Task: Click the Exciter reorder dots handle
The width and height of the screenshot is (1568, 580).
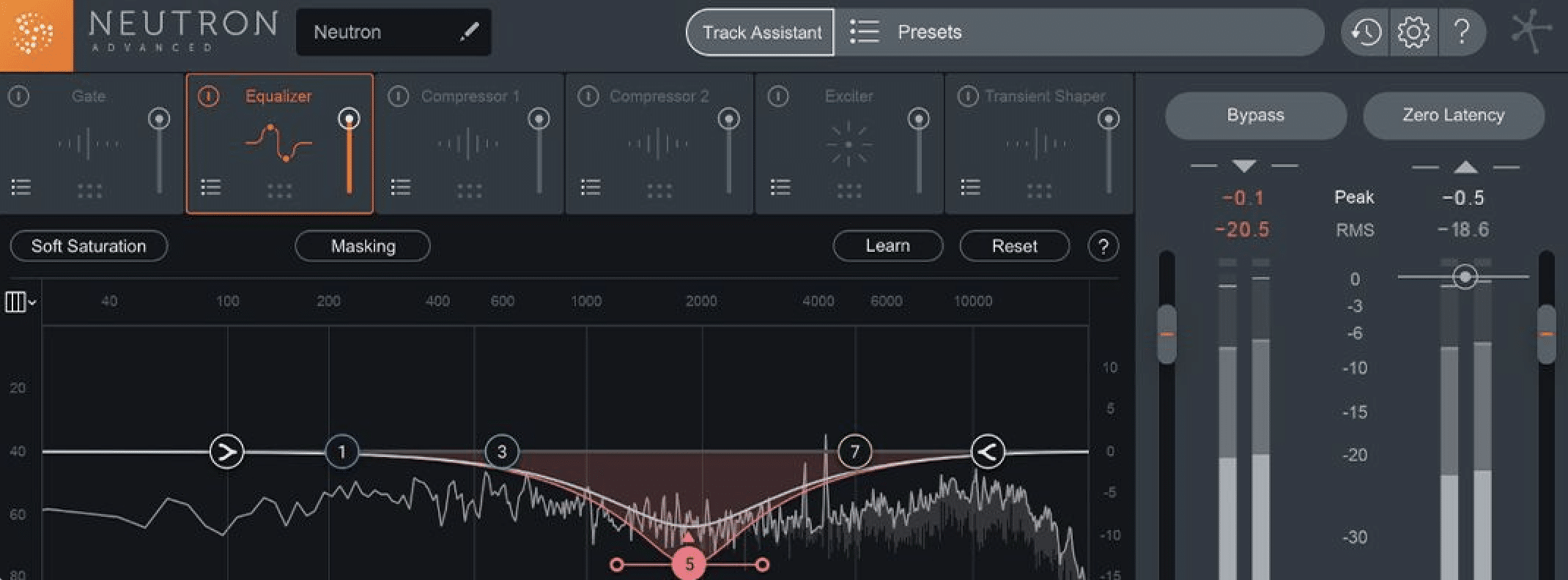Action: click(x=848, y=191)
